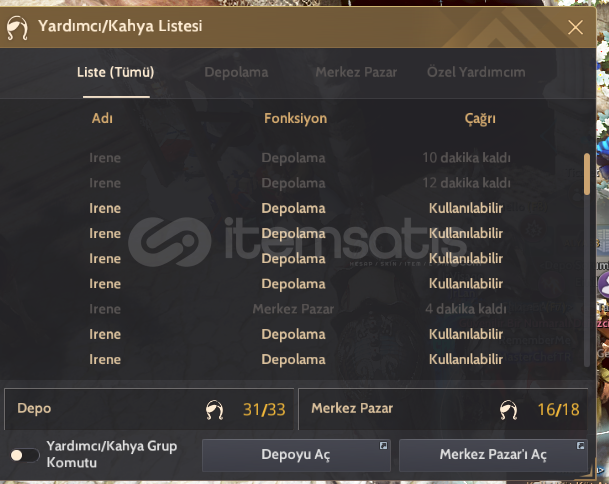Screen dimensions: 609x484
Task: Click the Adı column header
Action: tap(102, 118)
